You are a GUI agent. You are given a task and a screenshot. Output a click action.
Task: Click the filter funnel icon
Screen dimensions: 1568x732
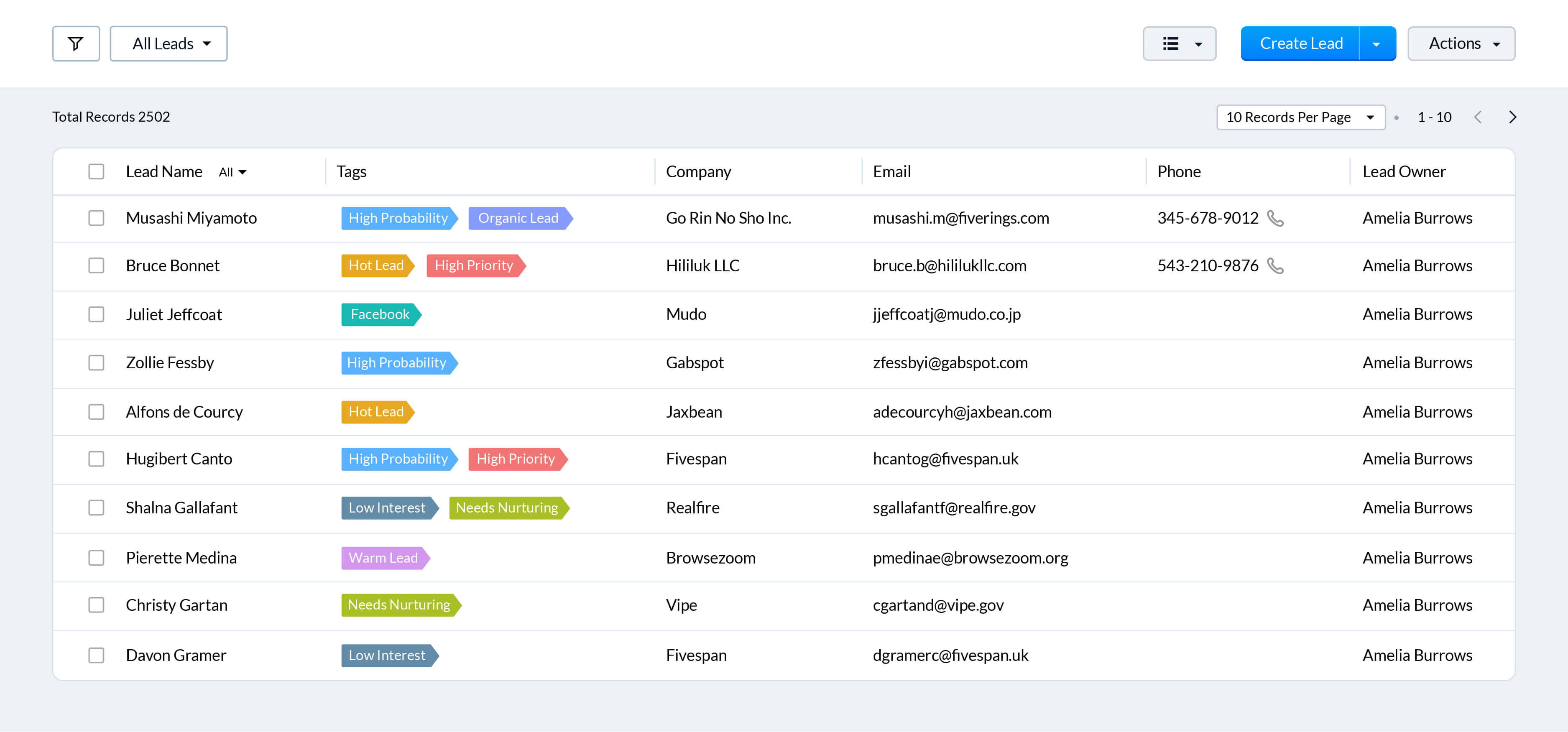click(x=76, y=44)
